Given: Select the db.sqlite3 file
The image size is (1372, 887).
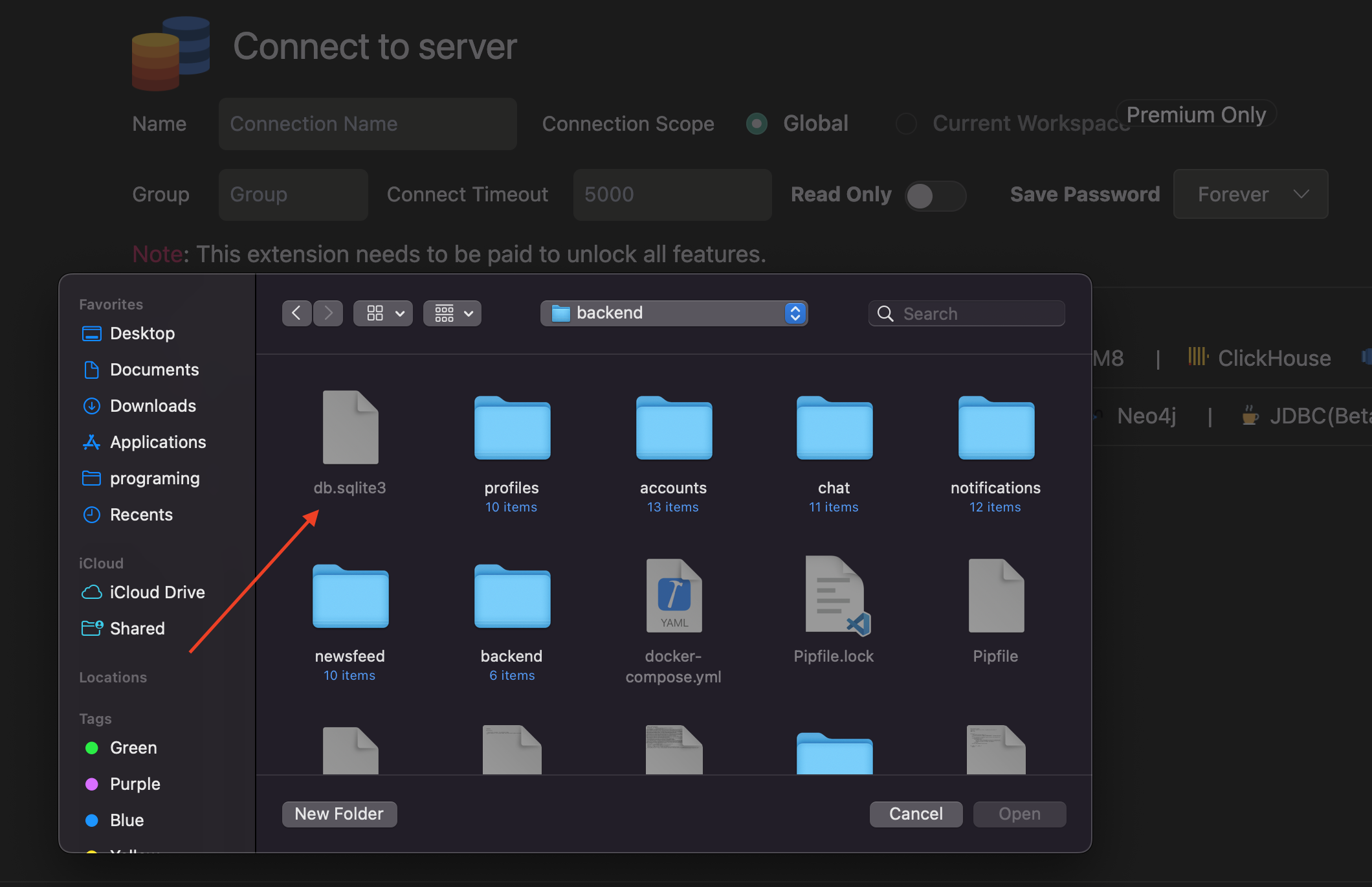Looking at the screenshot, I should 350,427.
